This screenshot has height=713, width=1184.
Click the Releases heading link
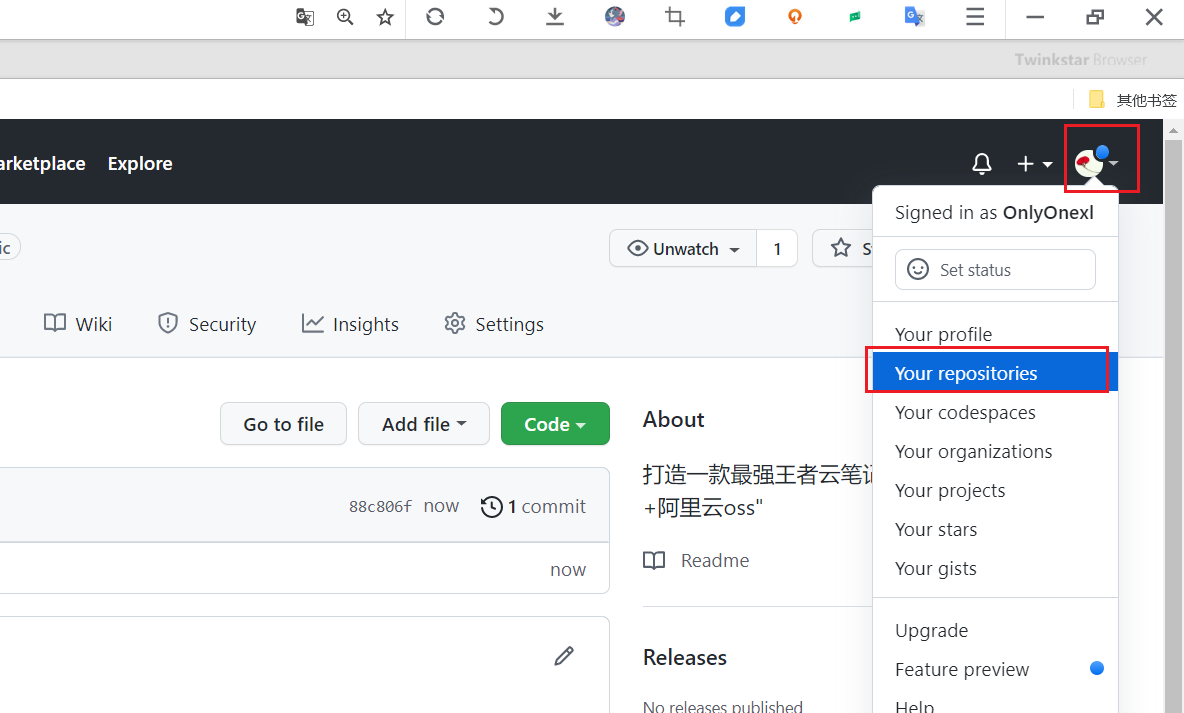click(x=685, y=657)
